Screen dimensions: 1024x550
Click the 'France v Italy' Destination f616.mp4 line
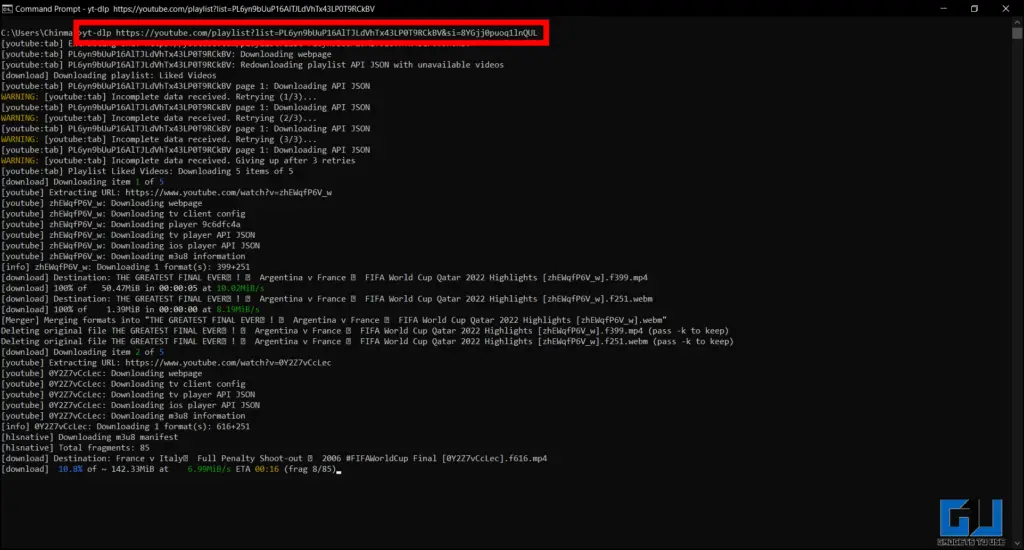click(x=274, y=459)
